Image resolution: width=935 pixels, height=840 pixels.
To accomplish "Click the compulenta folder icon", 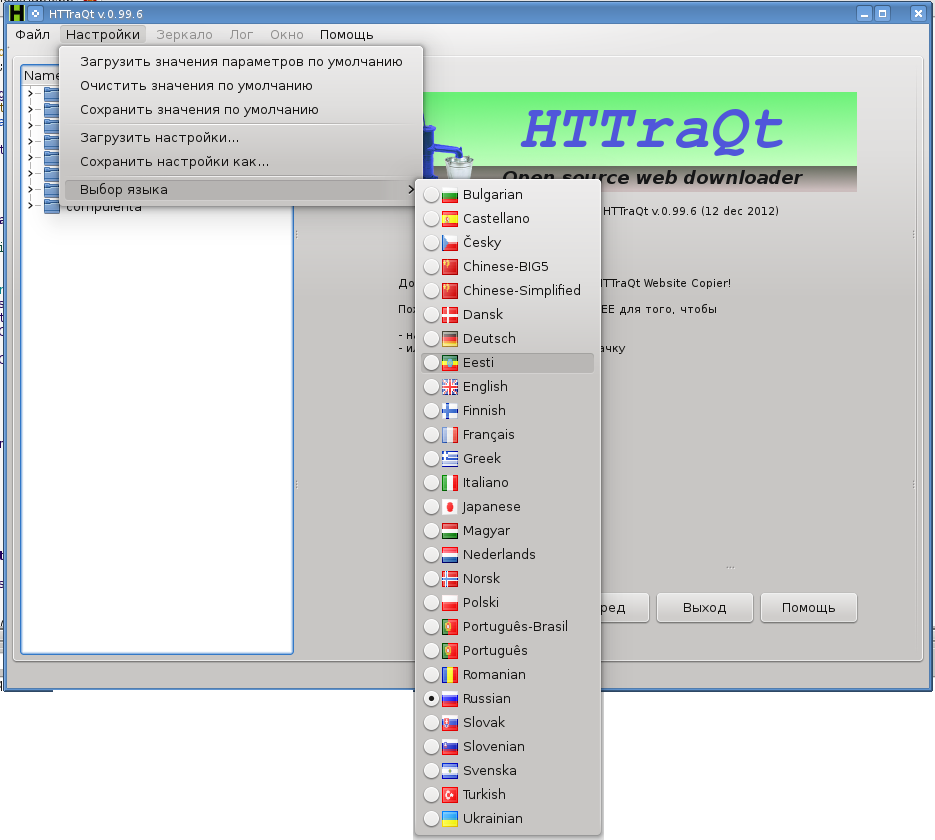I will pos(51,206).
